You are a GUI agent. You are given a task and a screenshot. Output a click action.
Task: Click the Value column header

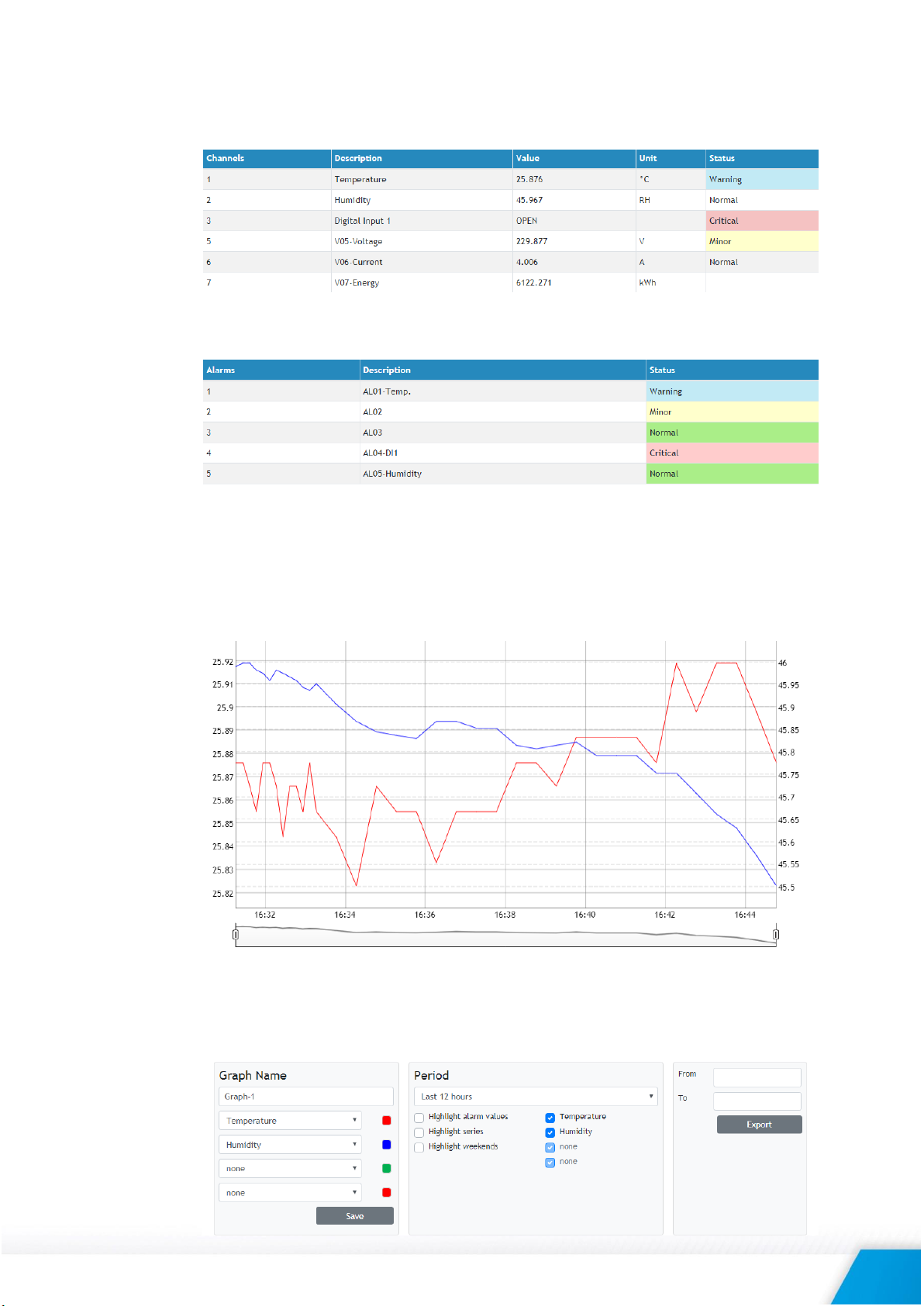click(574, 158)
